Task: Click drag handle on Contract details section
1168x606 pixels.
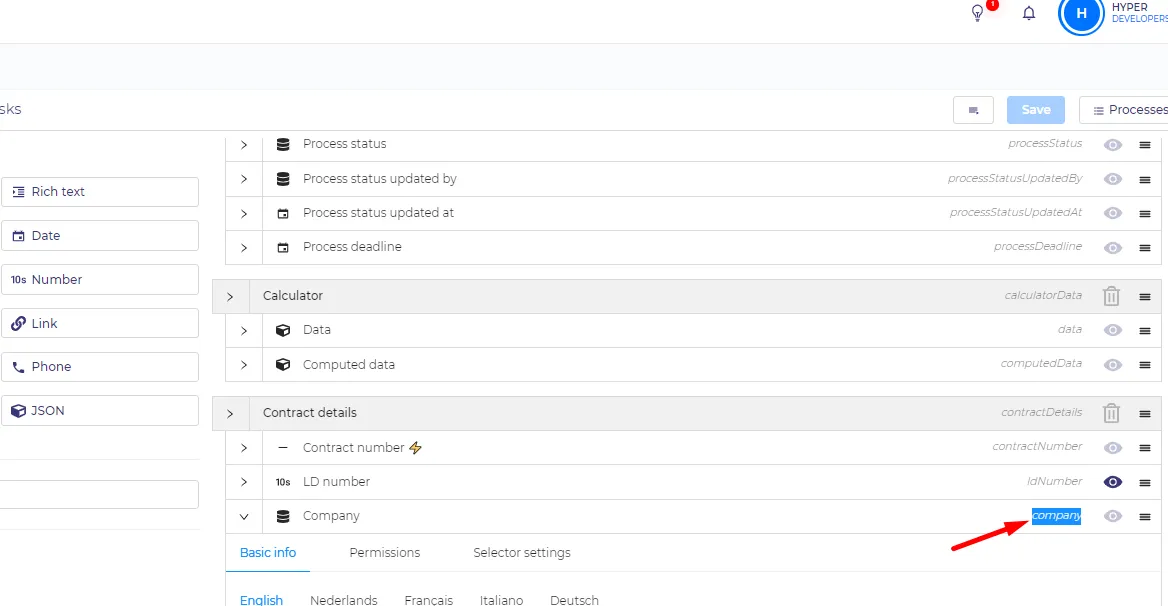Action: click(x=1145, y=414)
